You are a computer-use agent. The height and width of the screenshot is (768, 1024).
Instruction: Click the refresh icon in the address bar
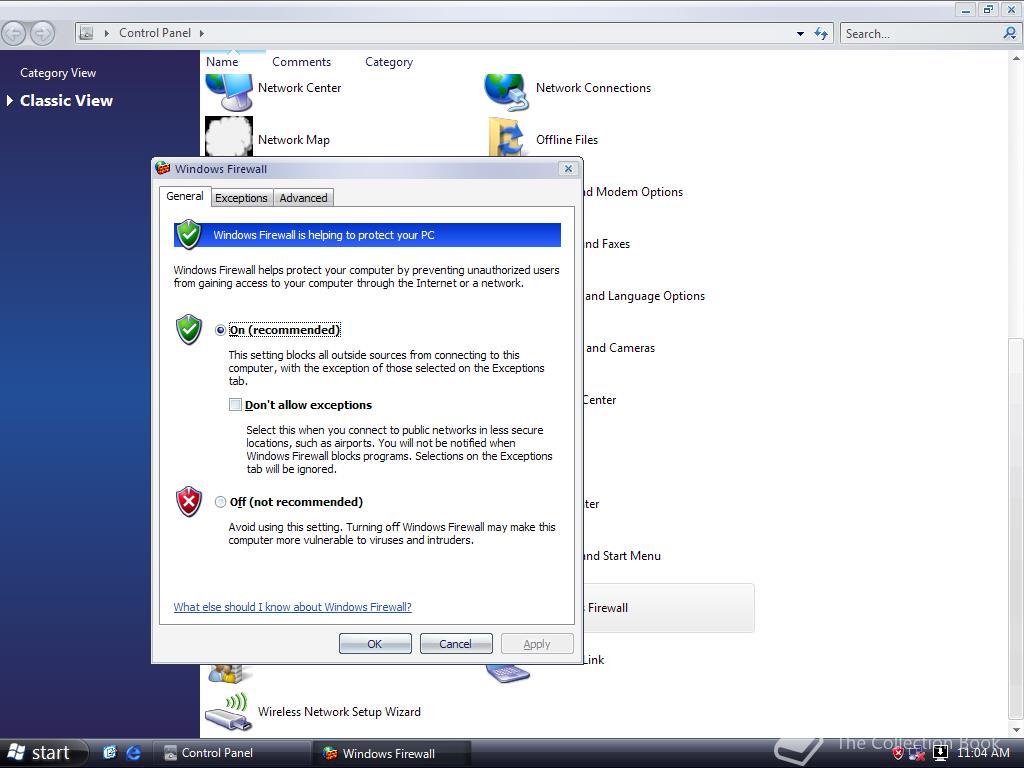[821, 33]
